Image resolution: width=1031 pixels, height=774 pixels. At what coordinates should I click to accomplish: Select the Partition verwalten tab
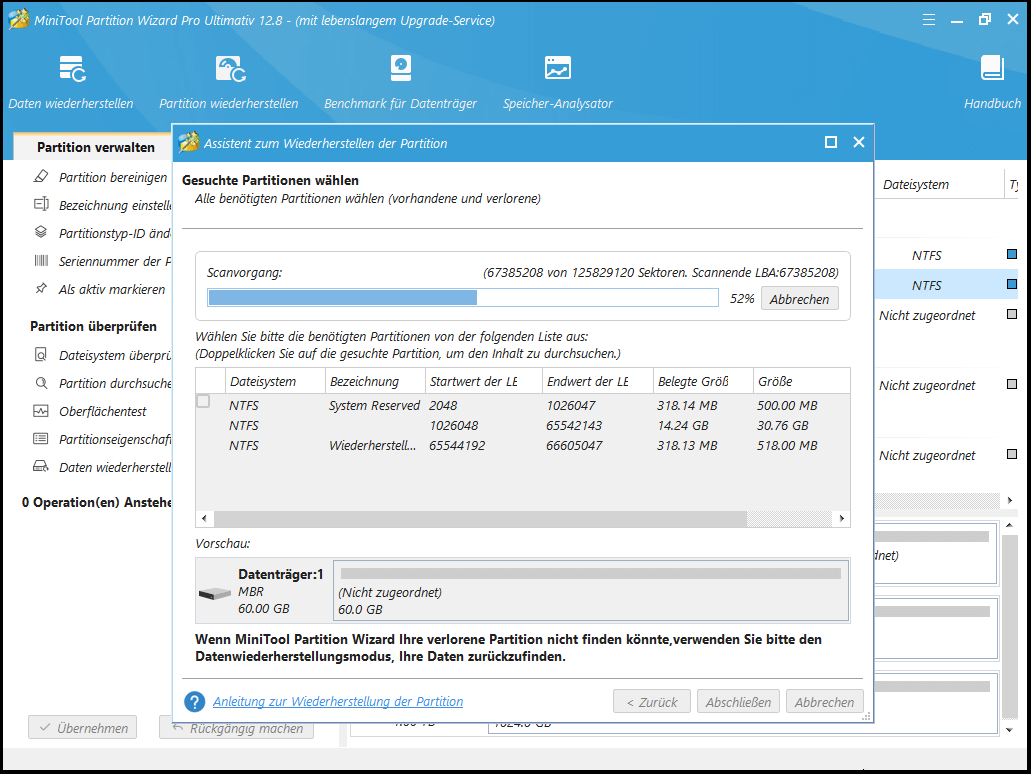95,147
